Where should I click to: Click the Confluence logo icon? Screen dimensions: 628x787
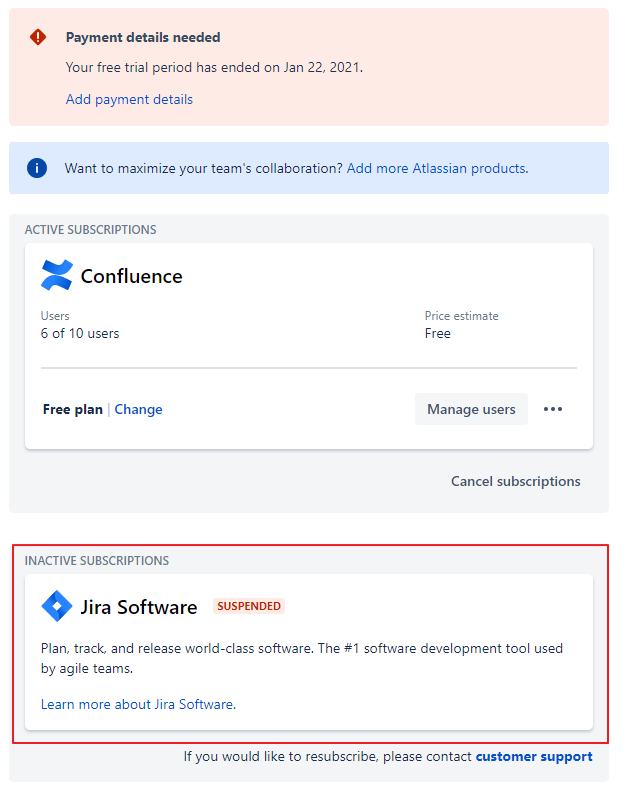tap(57, 275)
